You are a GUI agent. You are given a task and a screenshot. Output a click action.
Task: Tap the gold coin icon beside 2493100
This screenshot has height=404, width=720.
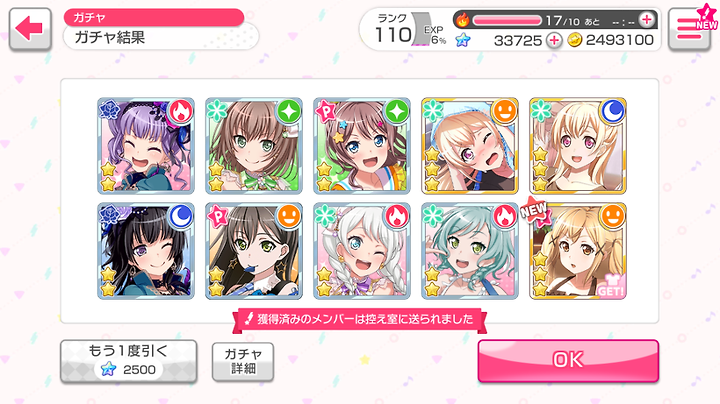[574, 40]
